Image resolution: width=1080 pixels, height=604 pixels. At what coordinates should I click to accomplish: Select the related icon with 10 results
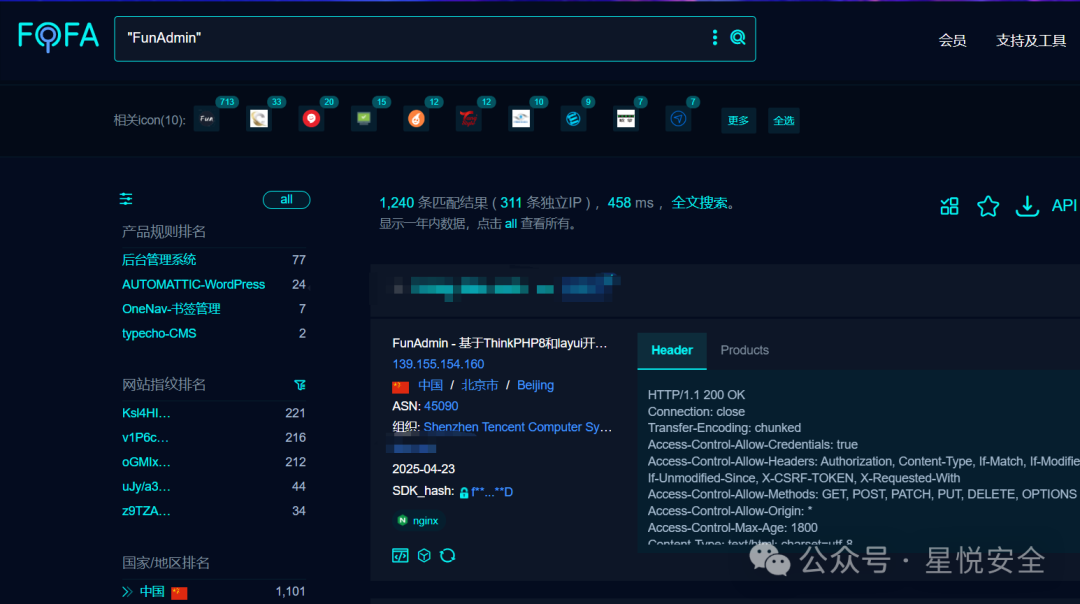[521, 119]
